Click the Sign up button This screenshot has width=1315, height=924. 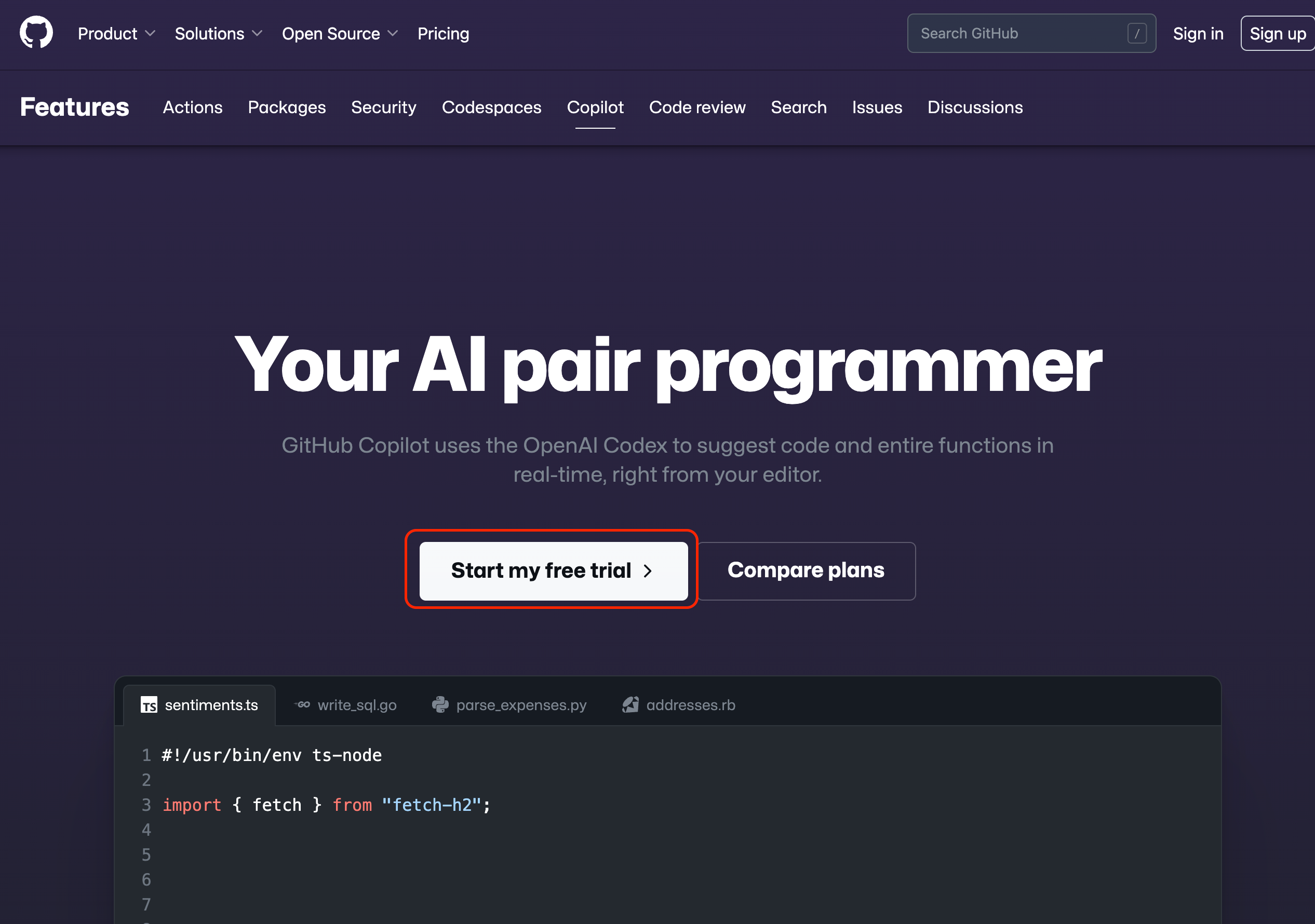(x=1278, y=34)
